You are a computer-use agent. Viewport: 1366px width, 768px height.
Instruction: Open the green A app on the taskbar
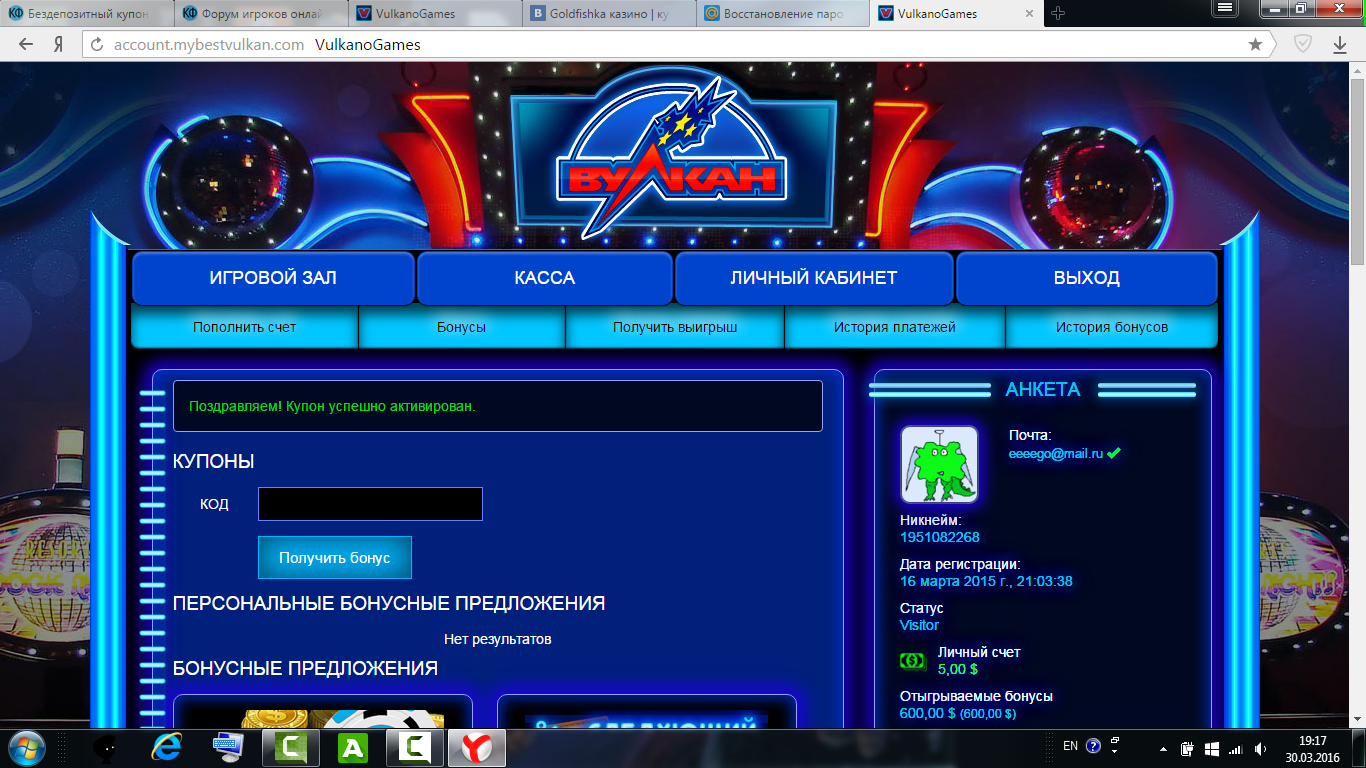(x=353, y=747)
